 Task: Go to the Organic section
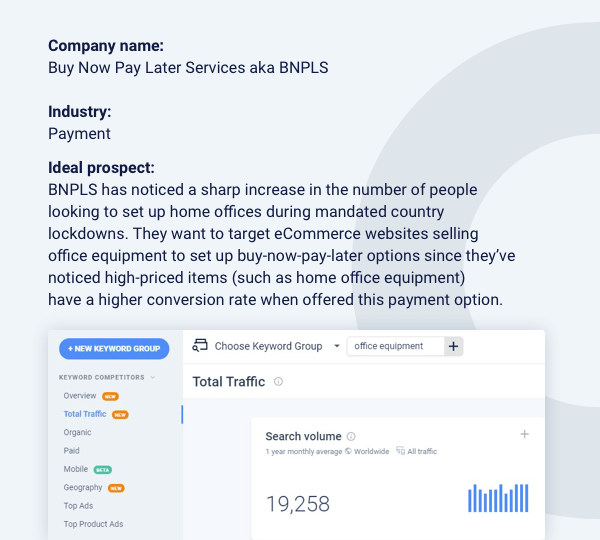point(77,433)
